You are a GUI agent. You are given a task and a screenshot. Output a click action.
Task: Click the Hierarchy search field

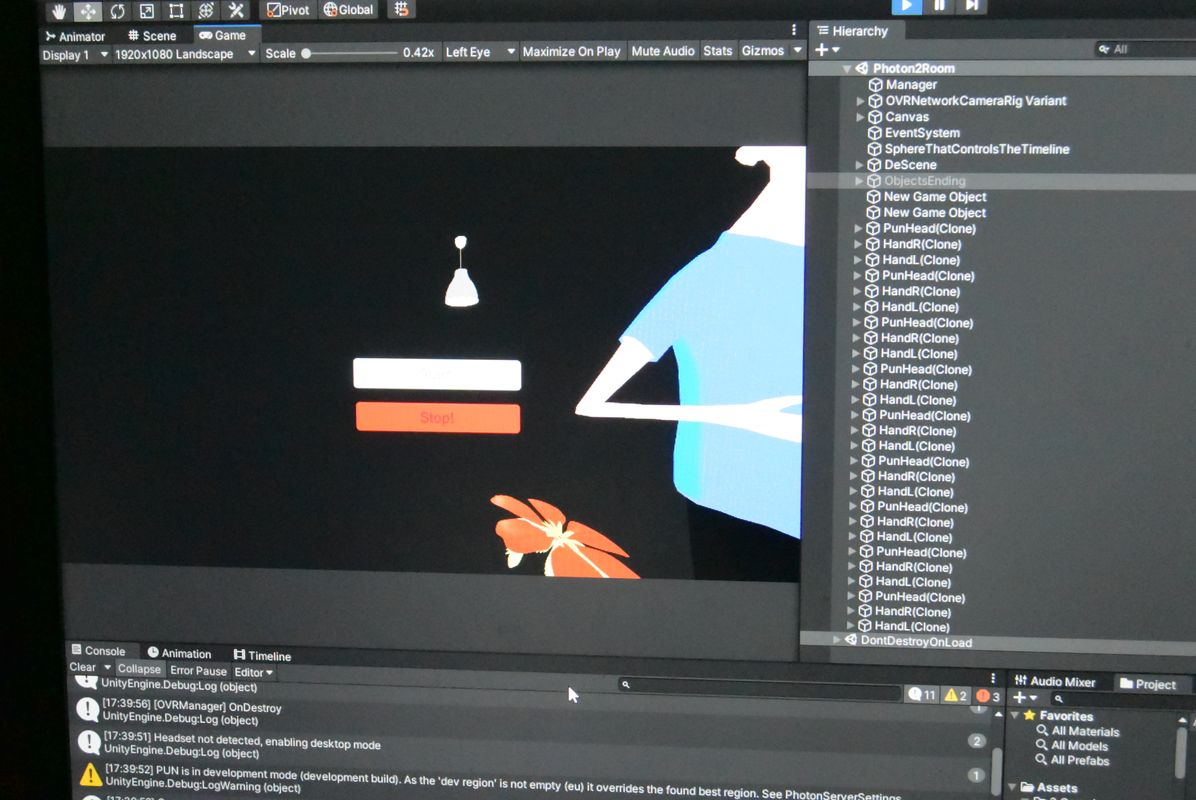(1144, 49)
